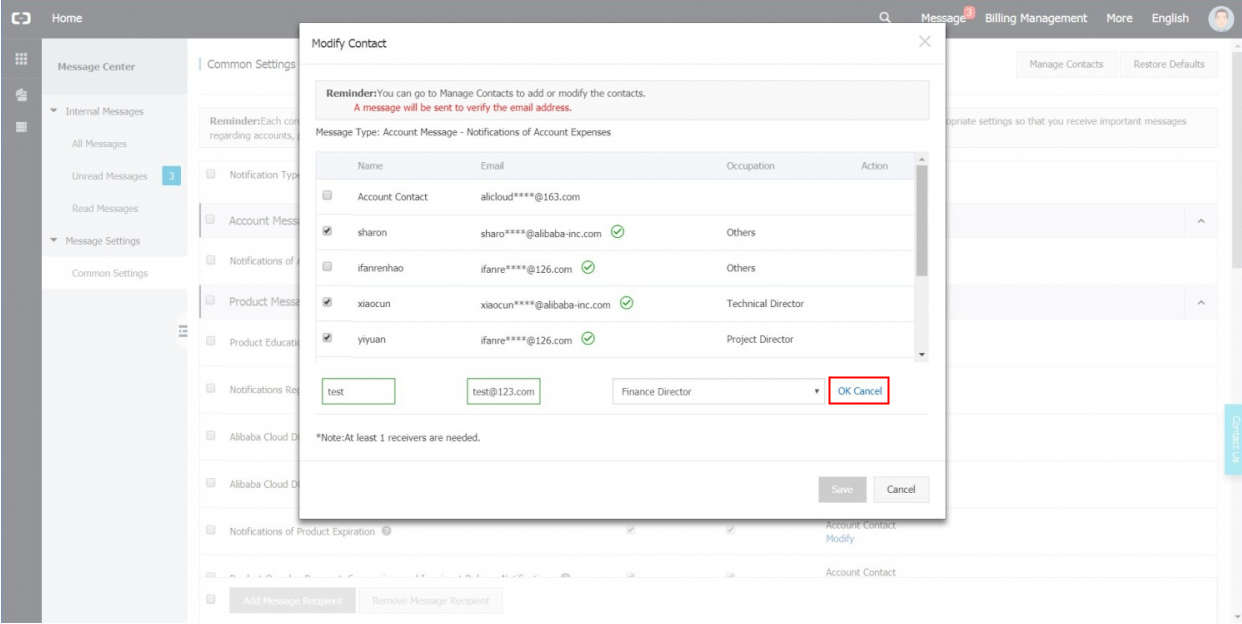Open the Contact Us side tab
This screenshot has height=624, width=1242.
click(x=1233, y=439)
